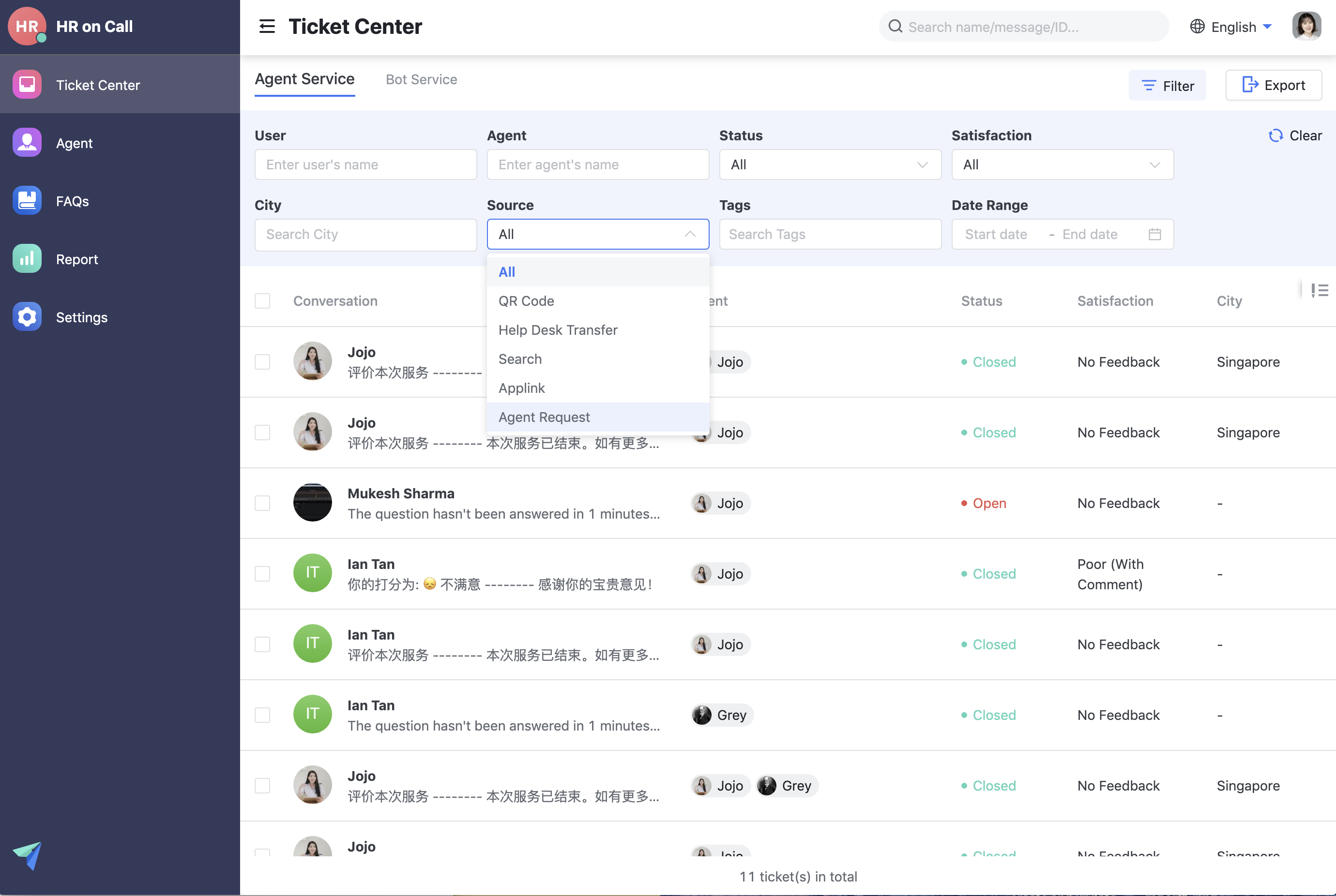Viewport: 1336px width, 896px height.
Task: Click the search magnifier icon
Action: (x=895, y=26)
